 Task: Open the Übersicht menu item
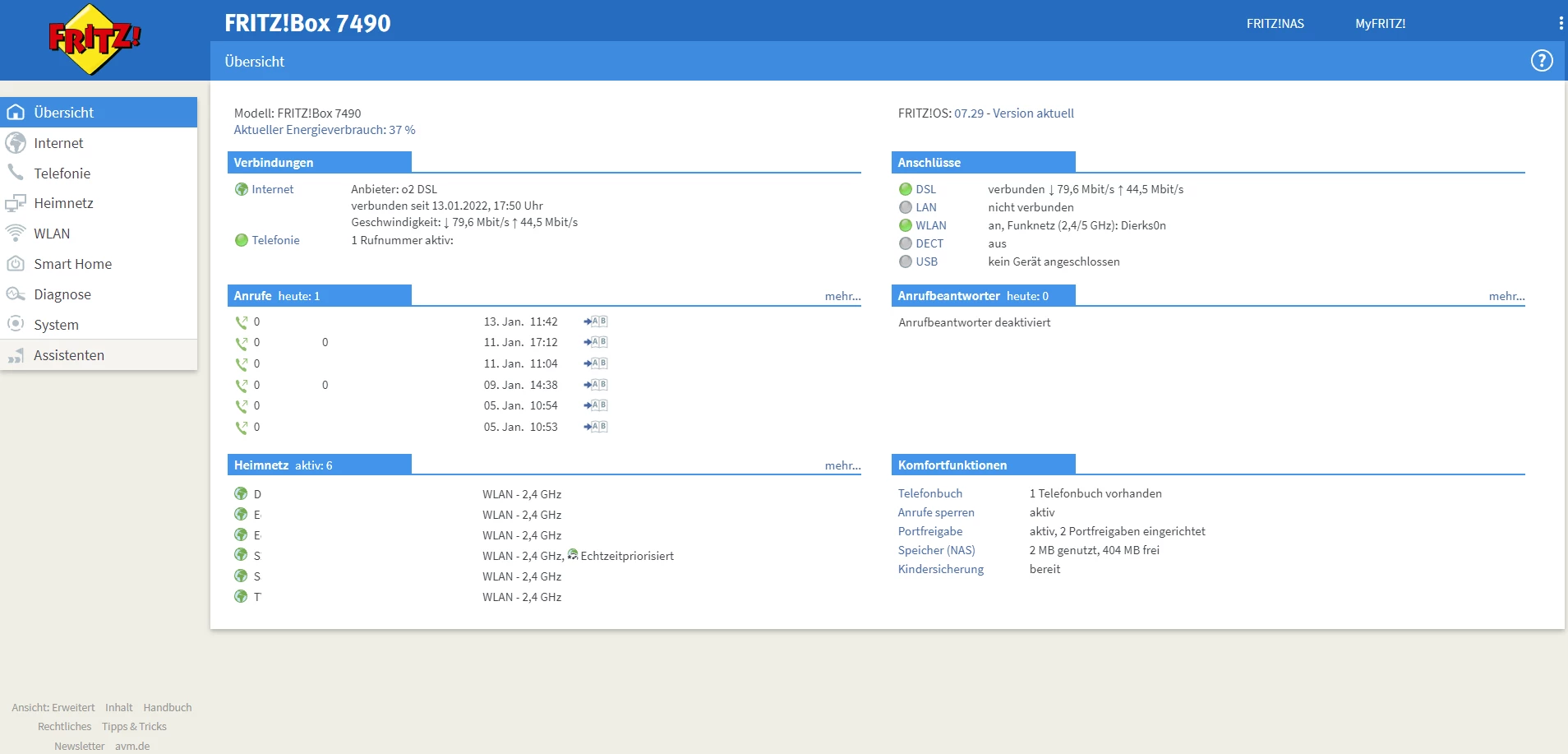(99, 113)
